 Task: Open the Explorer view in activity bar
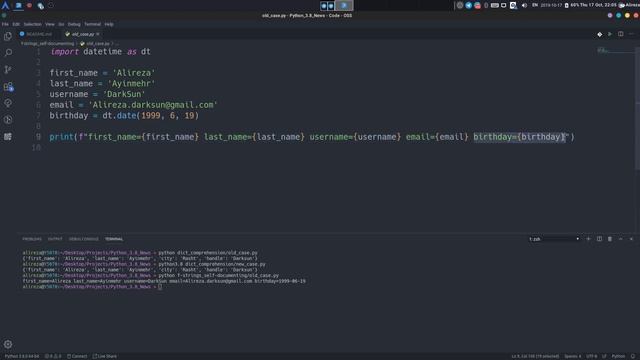(x=8, y=36)
